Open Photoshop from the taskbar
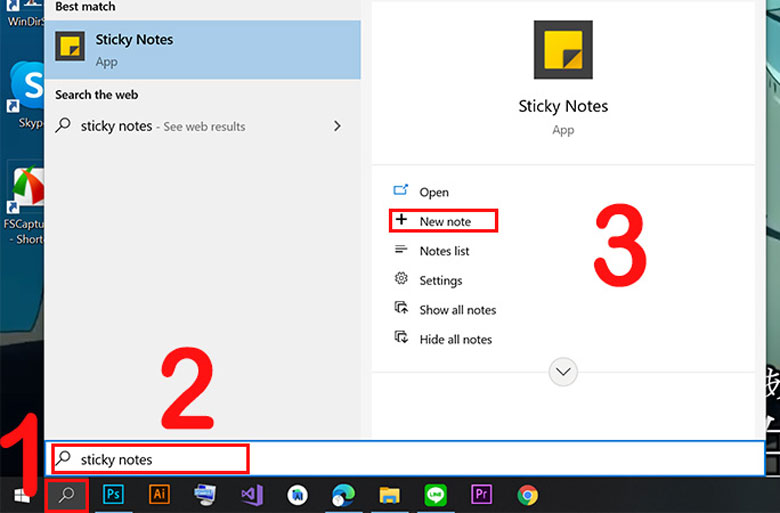 point(113,495)
